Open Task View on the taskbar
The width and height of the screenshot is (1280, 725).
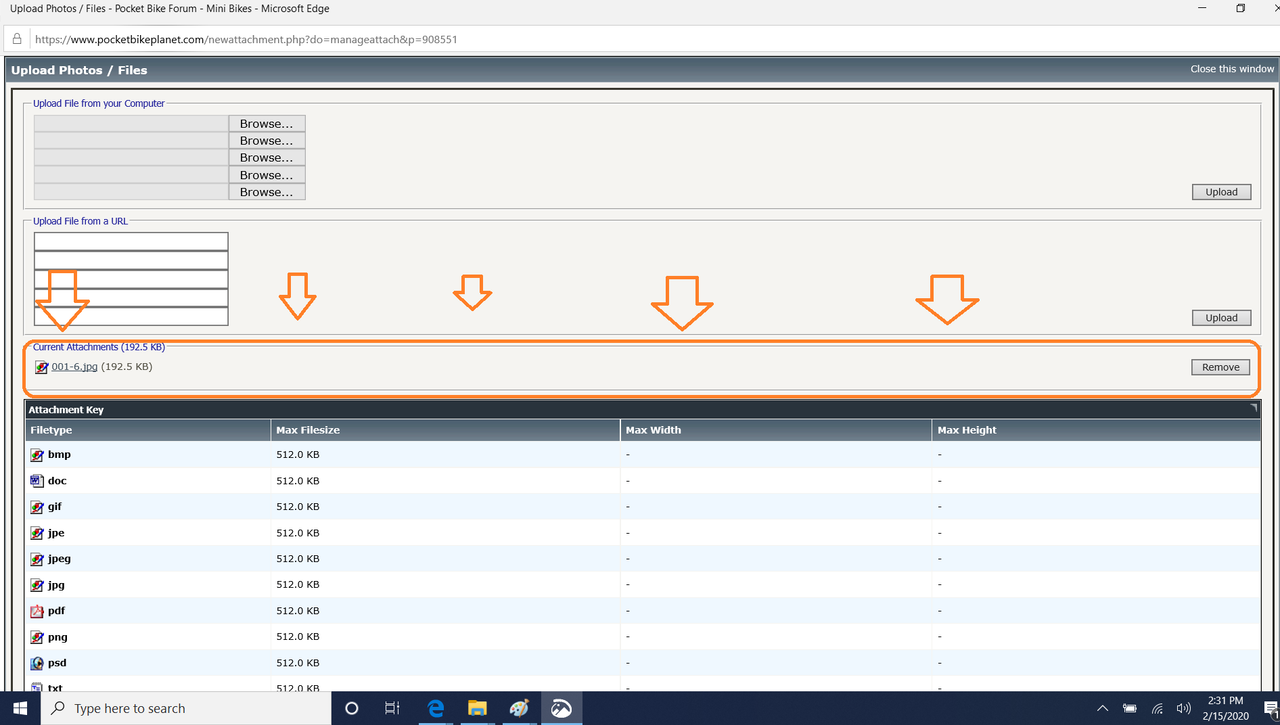click(x=392, y=708)
